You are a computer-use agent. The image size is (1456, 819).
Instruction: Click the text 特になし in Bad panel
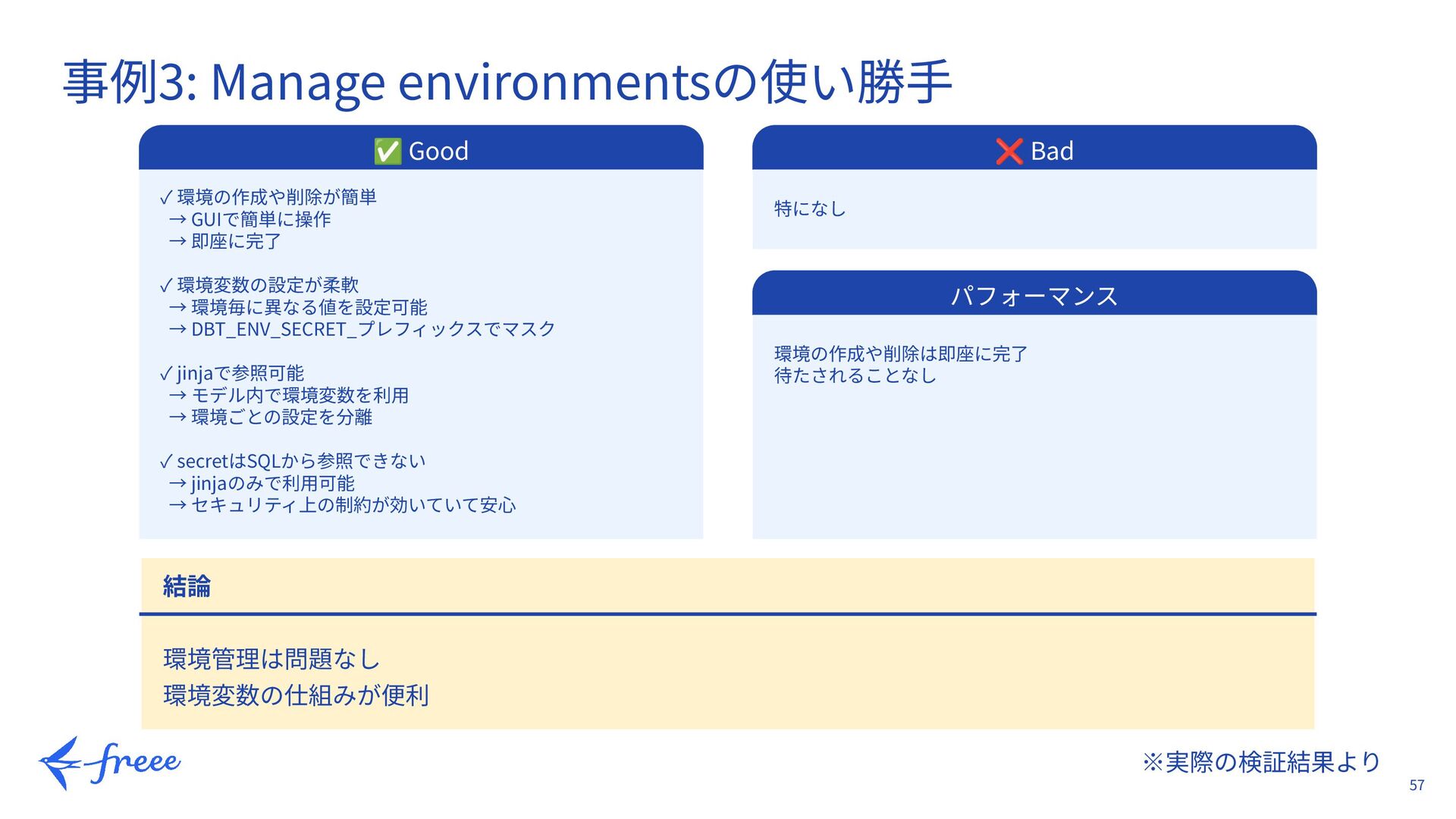810,209
